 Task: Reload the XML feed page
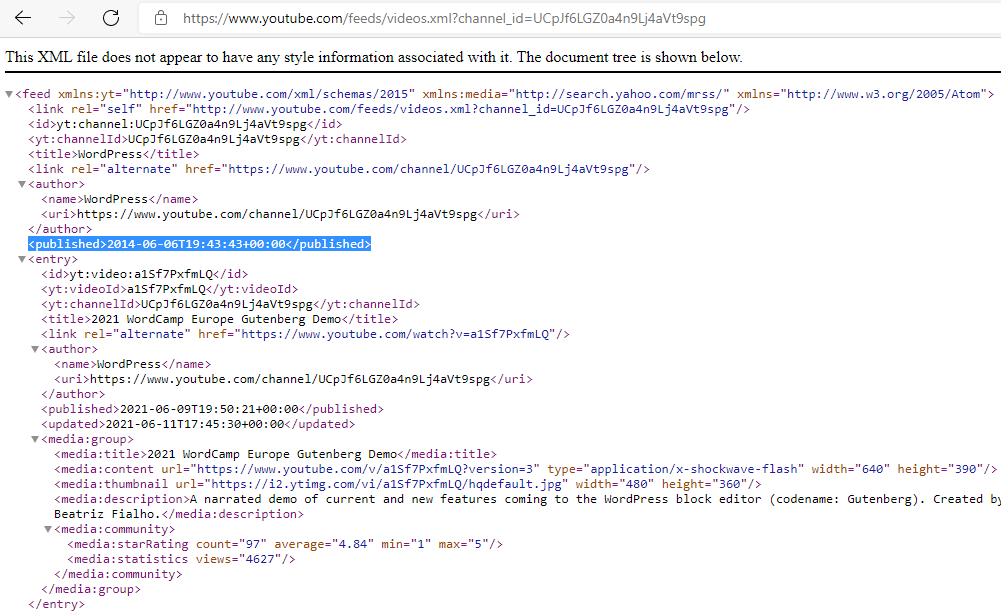tap(111, 18)
